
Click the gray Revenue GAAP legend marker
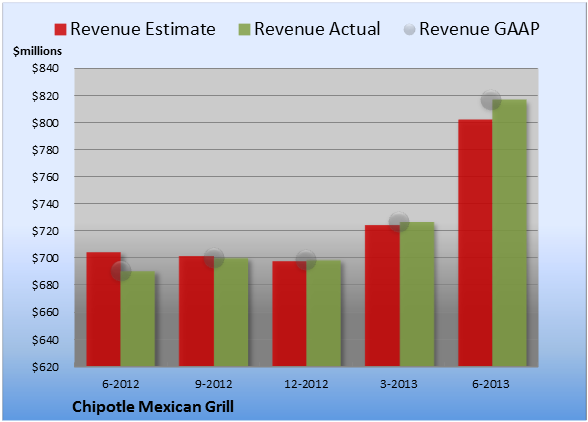[x=410, y=29]
